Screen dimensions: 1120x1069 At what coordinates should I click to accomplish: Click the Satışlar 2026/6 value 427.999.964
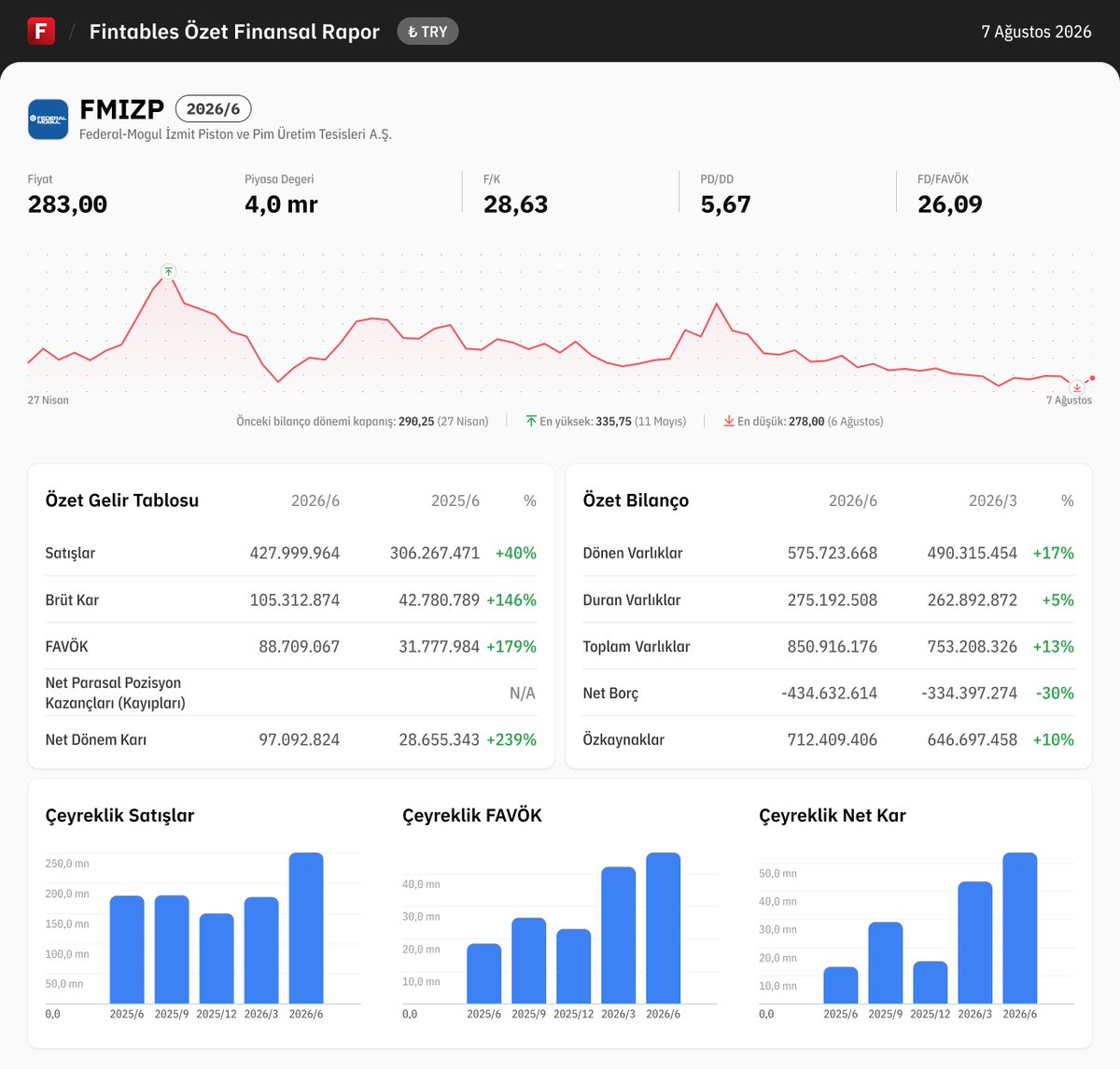click(295, 553)
